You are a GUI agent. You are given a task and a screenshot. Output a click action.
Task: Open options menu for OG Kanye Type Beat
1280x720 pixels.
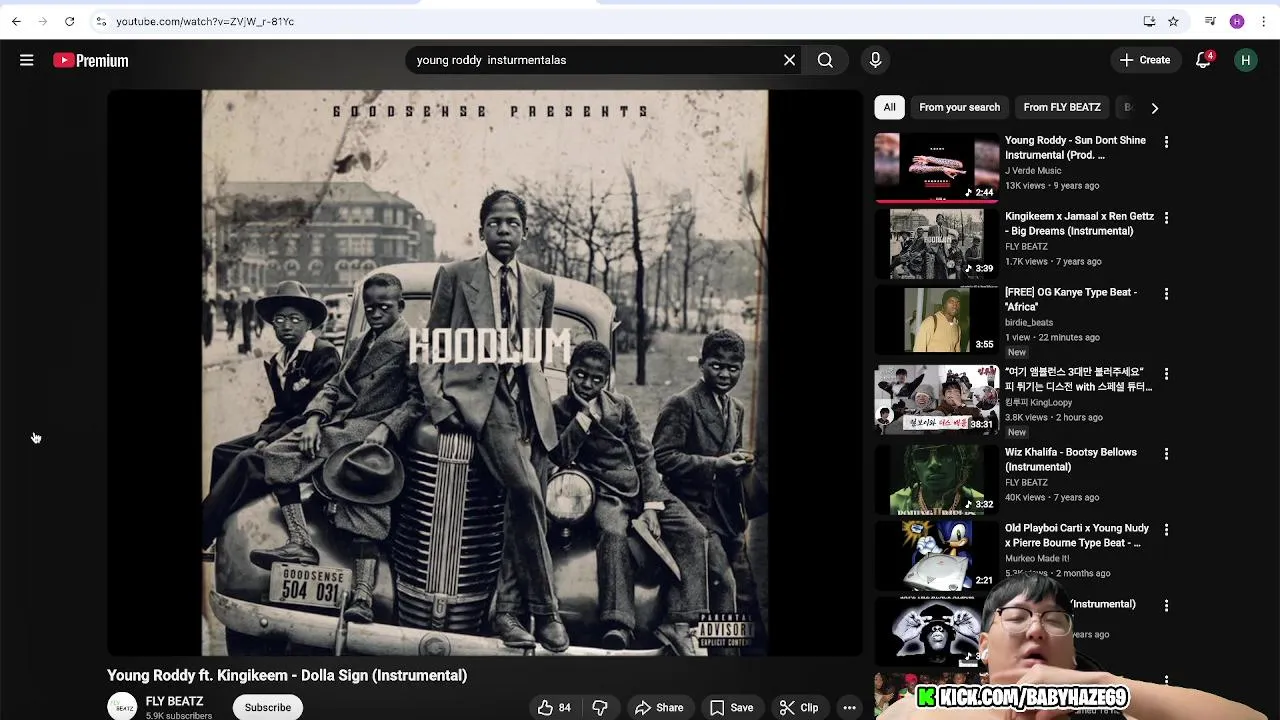(1166, 294)
